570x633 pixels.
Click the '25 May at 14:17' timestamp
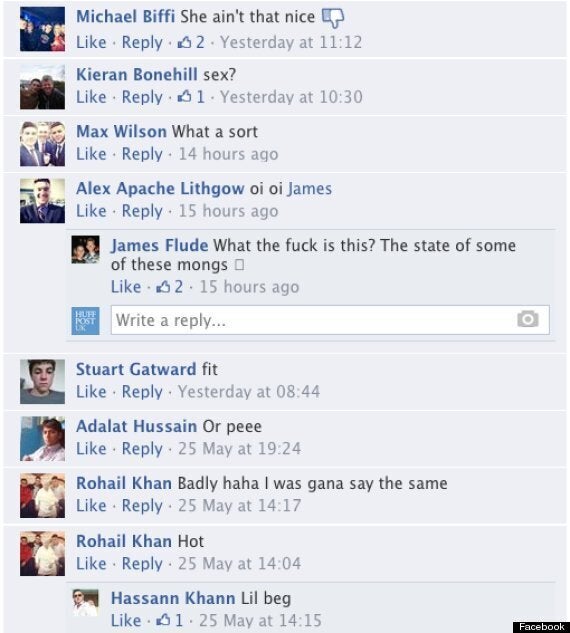coord(240,505)
